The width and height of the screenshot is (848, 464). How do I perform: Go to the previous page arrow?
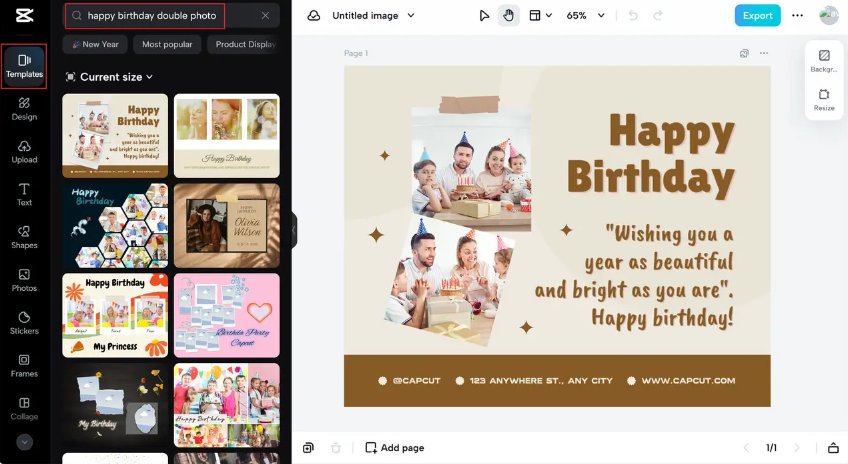pos(746,447)
